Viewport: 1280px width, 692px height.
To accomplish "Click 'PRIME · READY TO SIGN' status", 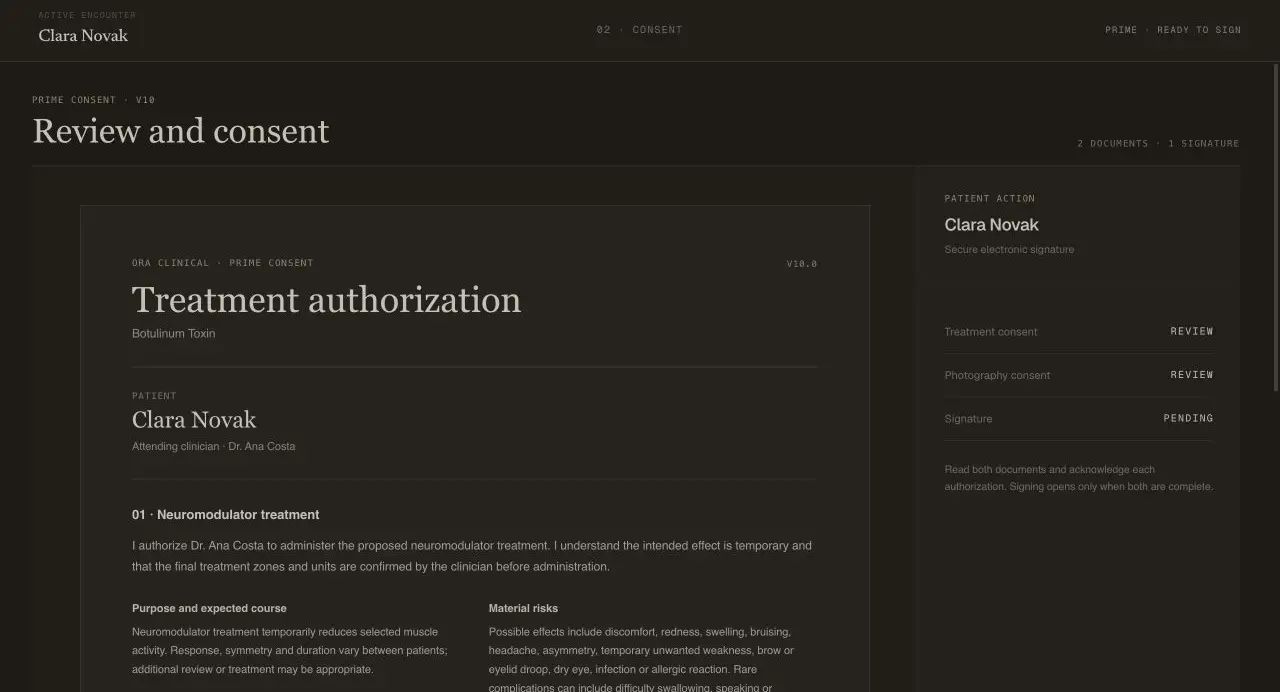I will click(x=1173, y=30).
